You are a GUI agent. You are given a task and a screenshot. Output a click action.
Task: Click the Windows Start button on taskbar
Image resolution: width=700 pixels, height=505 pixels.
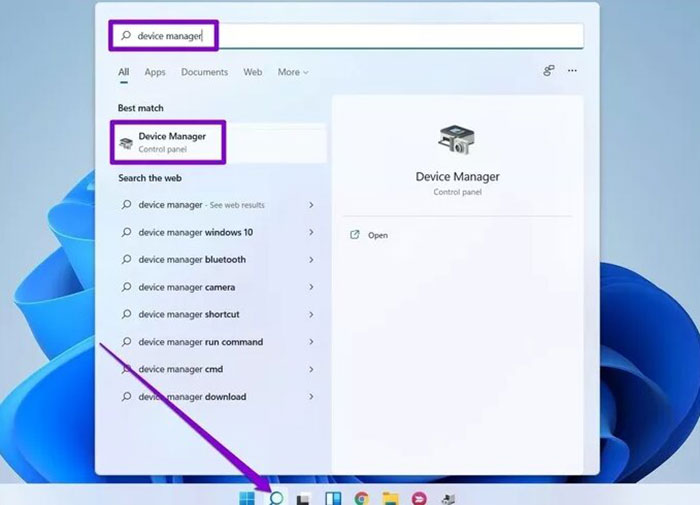coord(247,498)
